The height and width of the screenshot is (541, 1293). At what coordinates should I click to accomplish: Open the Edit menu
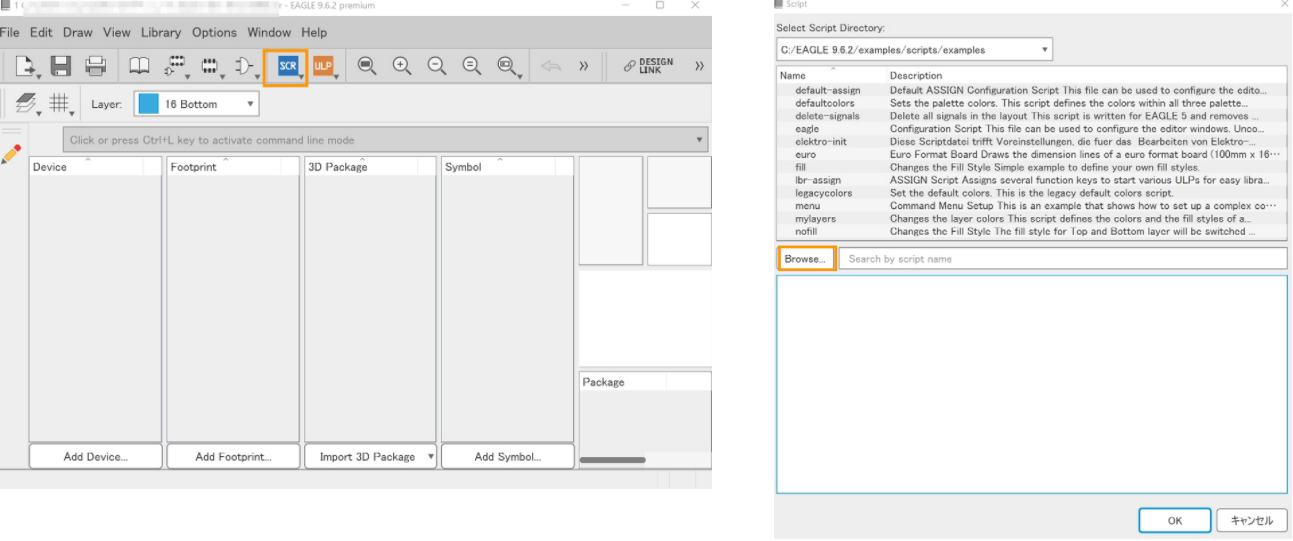[x=41, y=32]
